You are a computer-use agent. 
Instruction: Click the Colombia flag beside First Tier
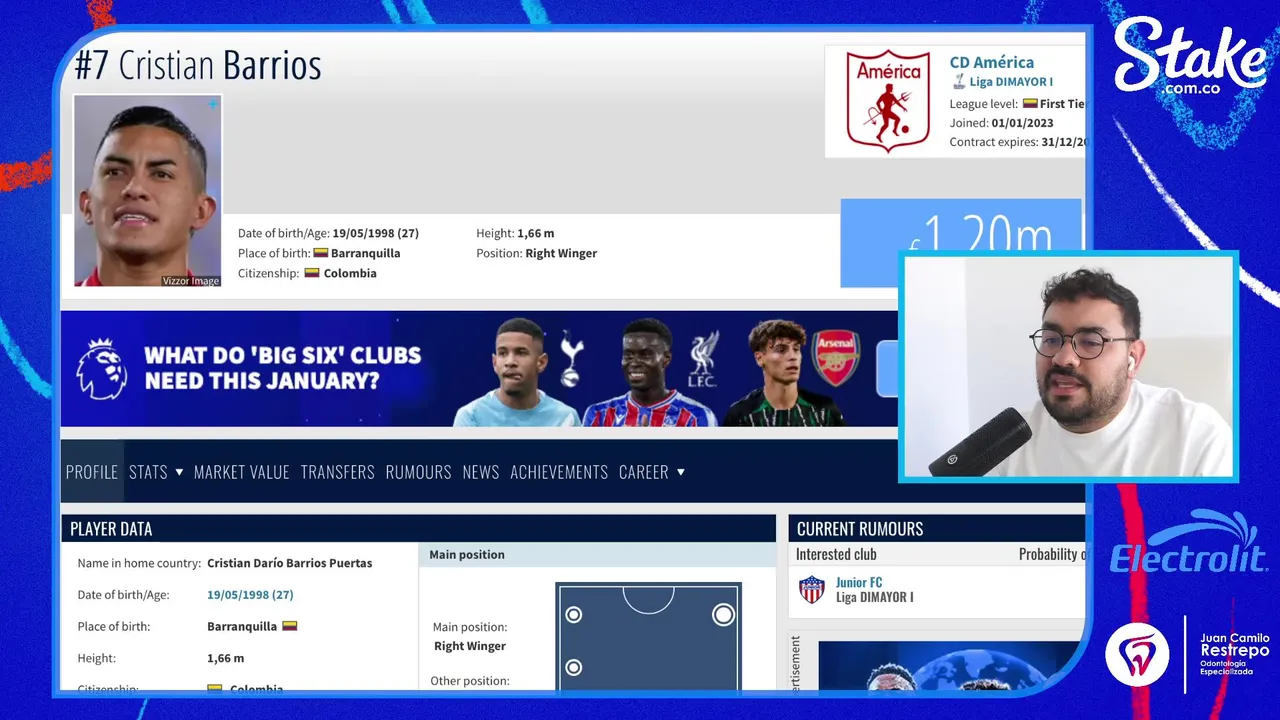click(x=1030, y=103)
